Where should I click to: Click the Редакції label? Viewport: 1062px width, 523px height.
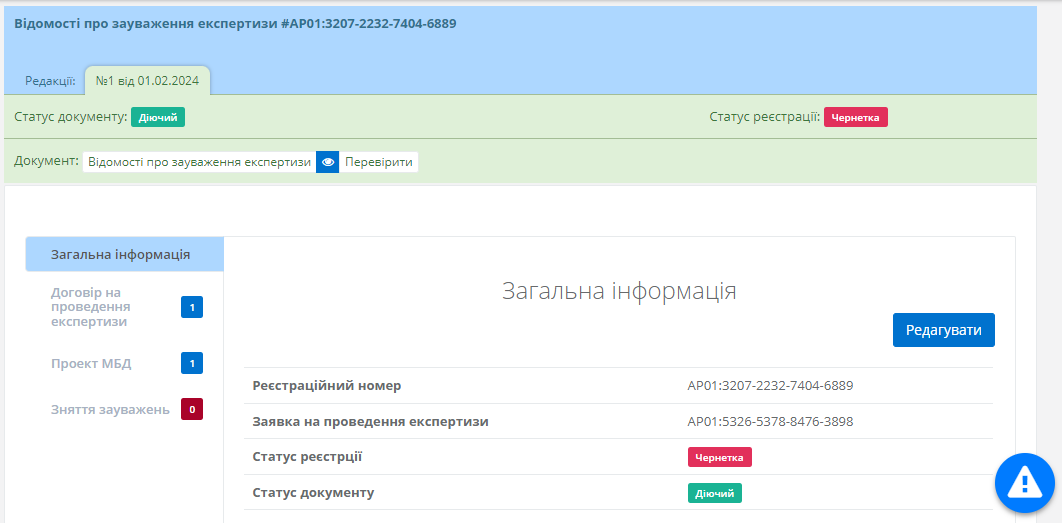pyautogui.click(x=50, y=81)
